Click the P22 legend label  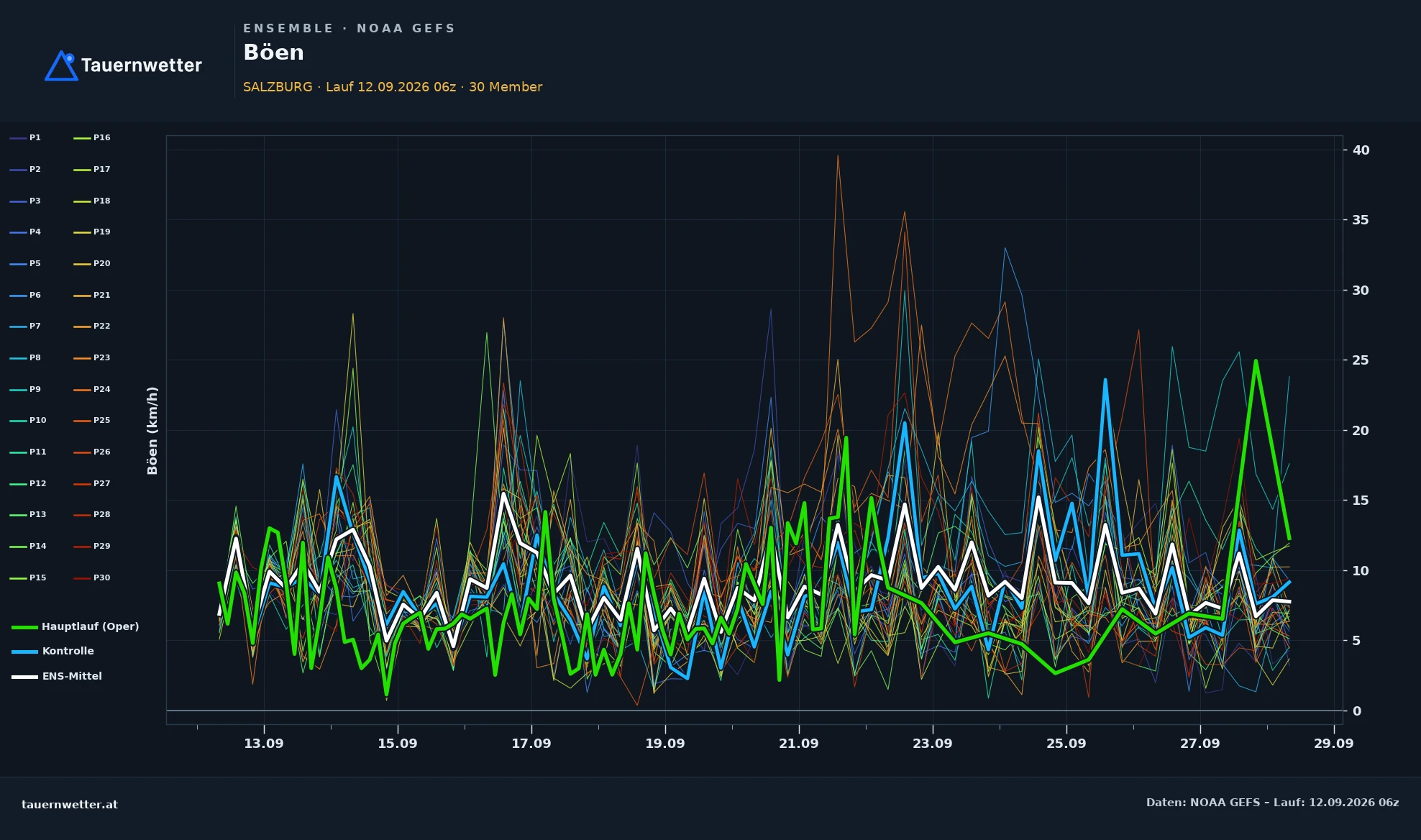101,326
